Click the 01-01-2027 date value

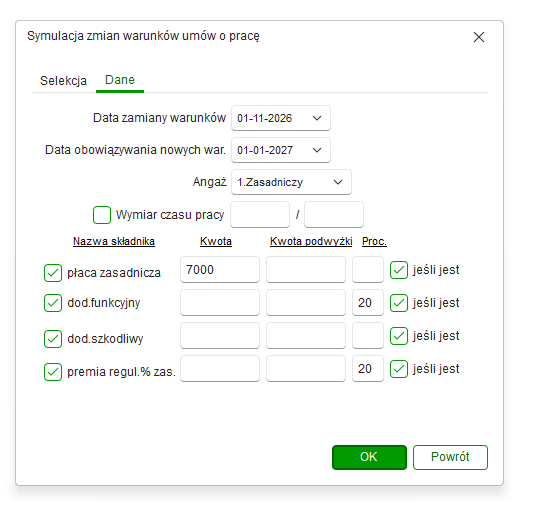265,150
